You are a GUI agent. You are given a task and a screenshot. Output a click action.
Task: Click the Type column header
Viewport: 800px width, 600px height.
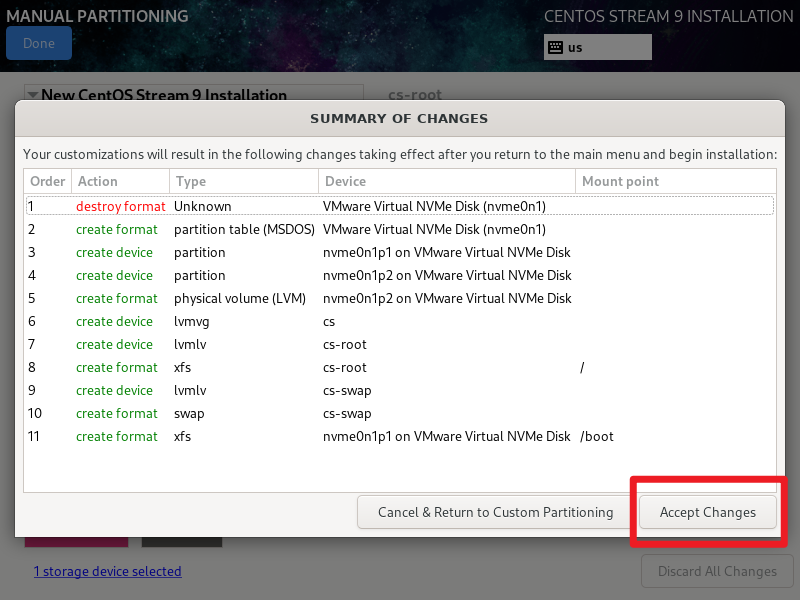tap(244, 182)
